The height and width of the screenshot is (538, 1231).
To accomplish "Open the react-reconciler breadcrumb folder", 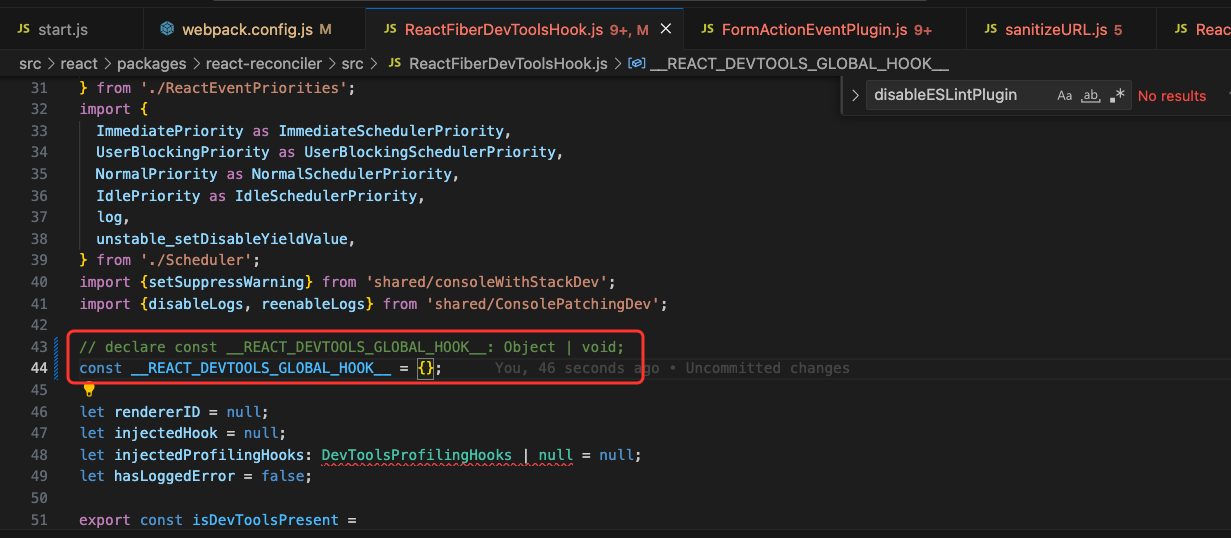I will tap(264, 64).
